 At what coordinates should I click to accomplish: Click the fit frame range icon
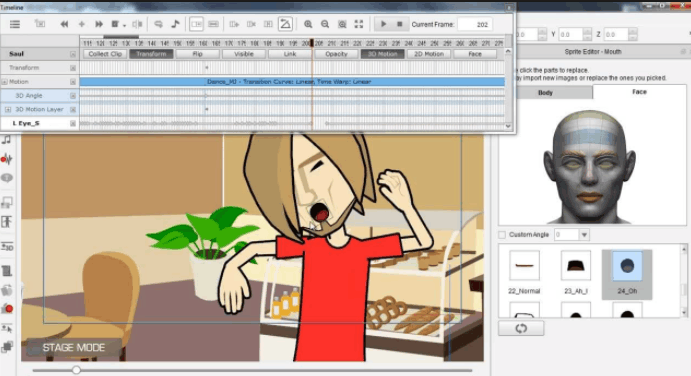pyautogui.click(x=268, y=24)
